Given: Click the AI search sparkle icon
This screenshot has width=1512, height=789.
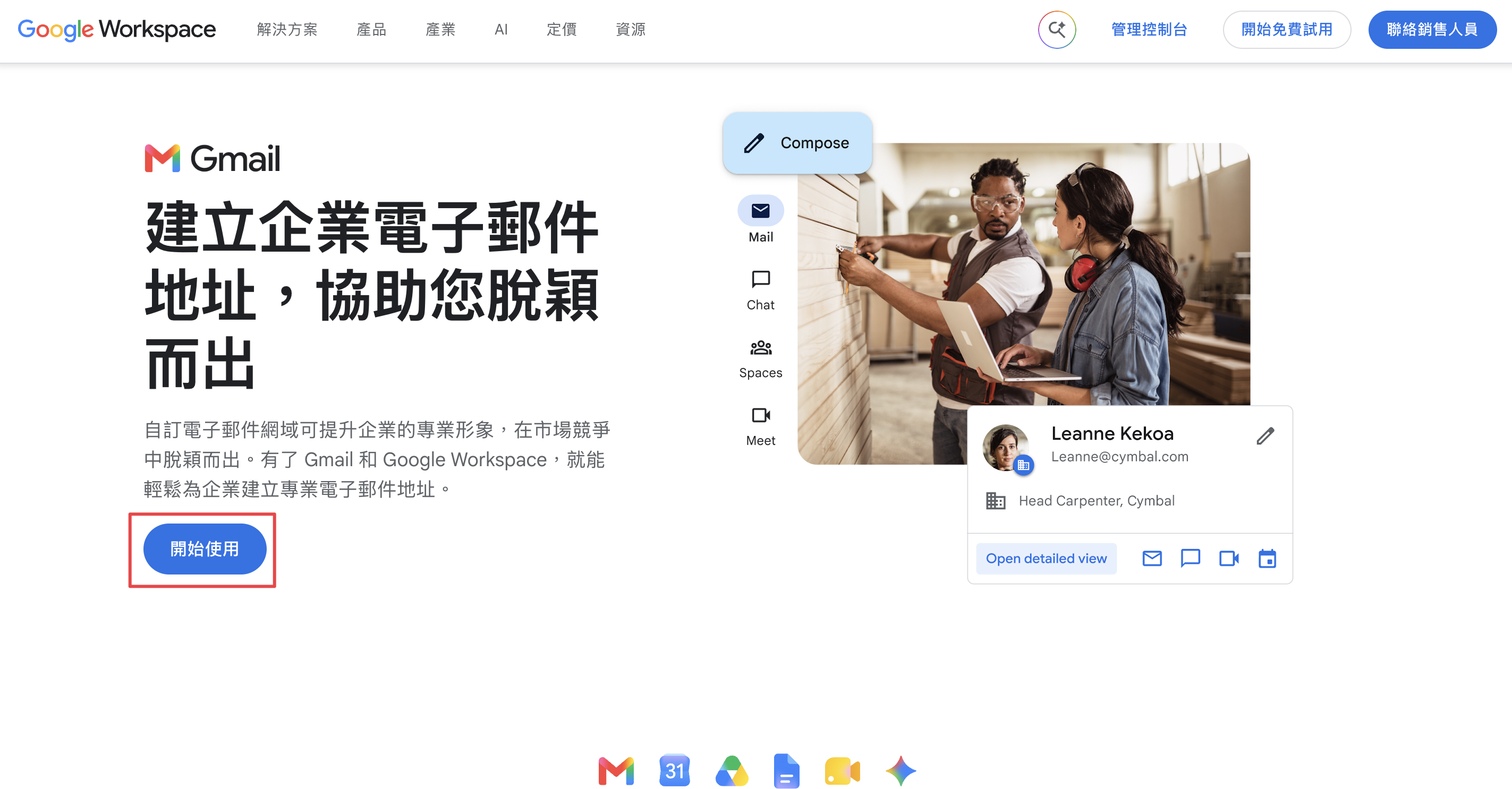Looking at the screenshot, I should coord(1057,29).
